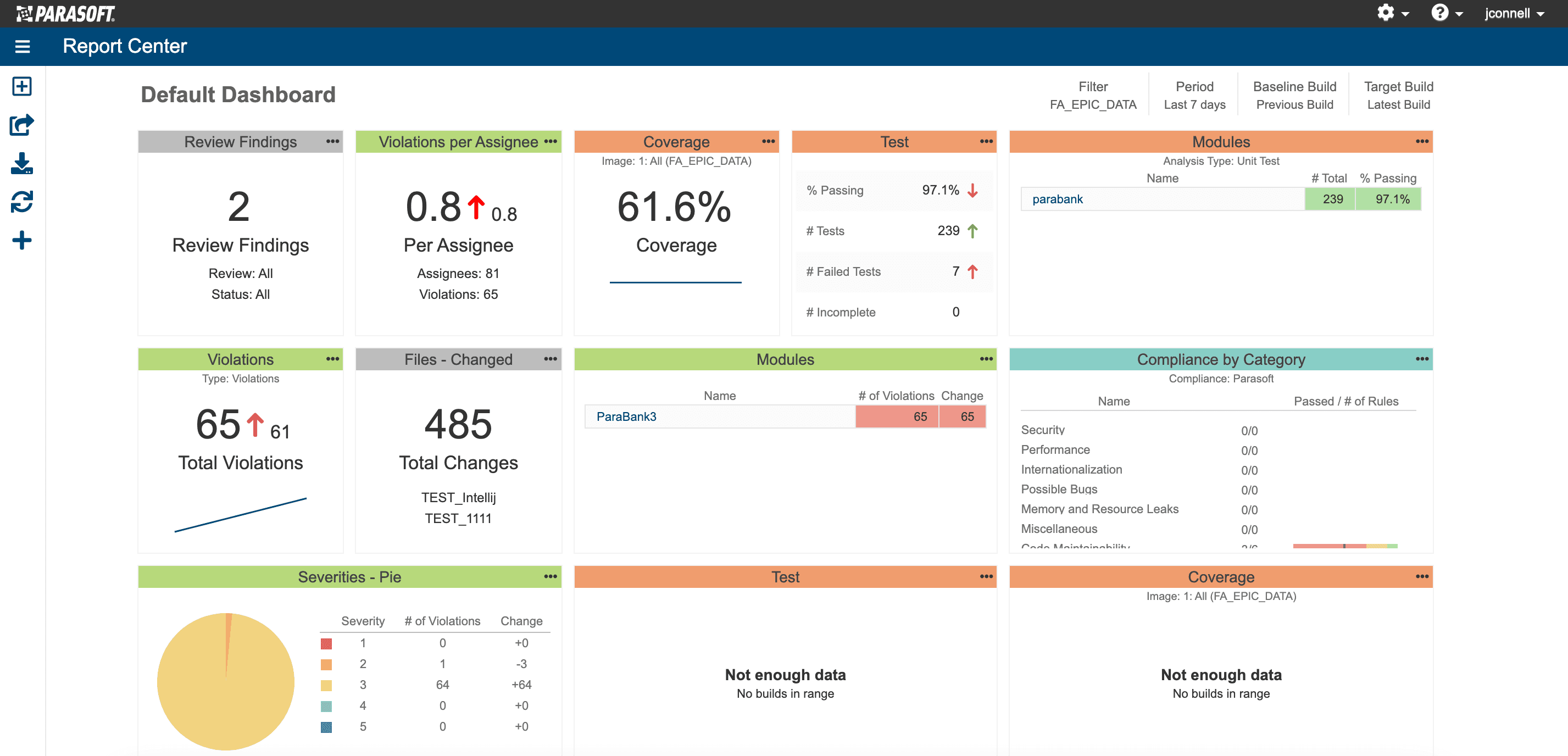Viewport: 1568px width, 756px height.
Task: Refresh the dashboard widgets
Action: (22, 202)
